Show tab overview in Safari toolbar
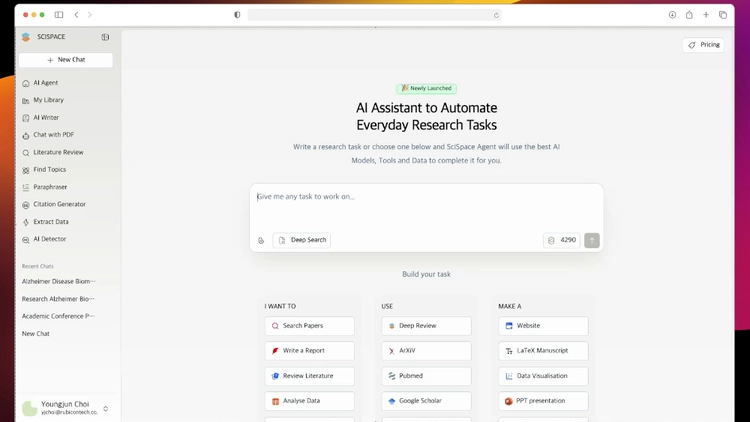The image size is (750, 422). tap(723, 15)
